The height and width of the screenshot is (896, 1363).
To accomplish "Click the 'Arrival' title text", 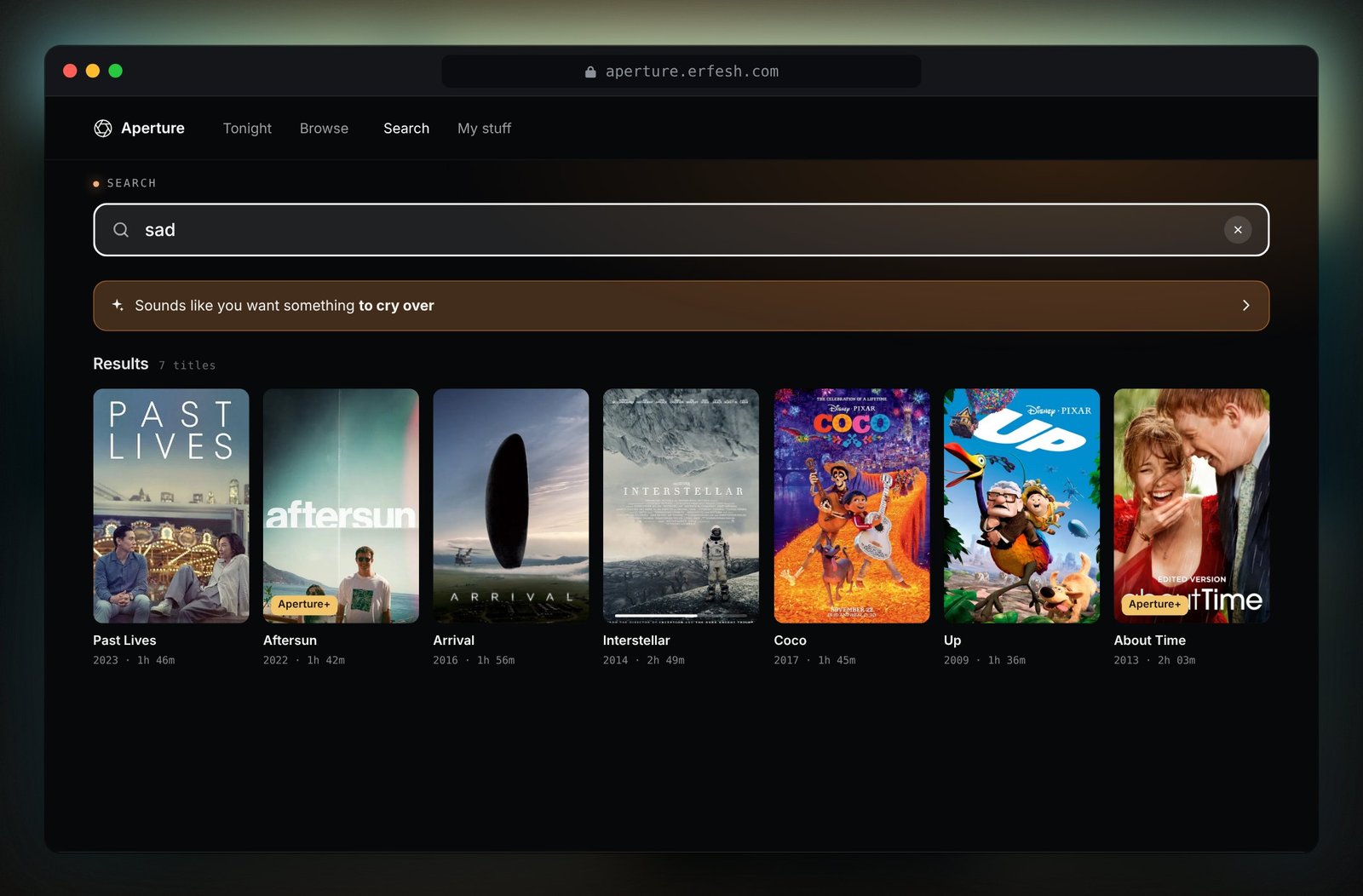I will click(x=453, y=640).
